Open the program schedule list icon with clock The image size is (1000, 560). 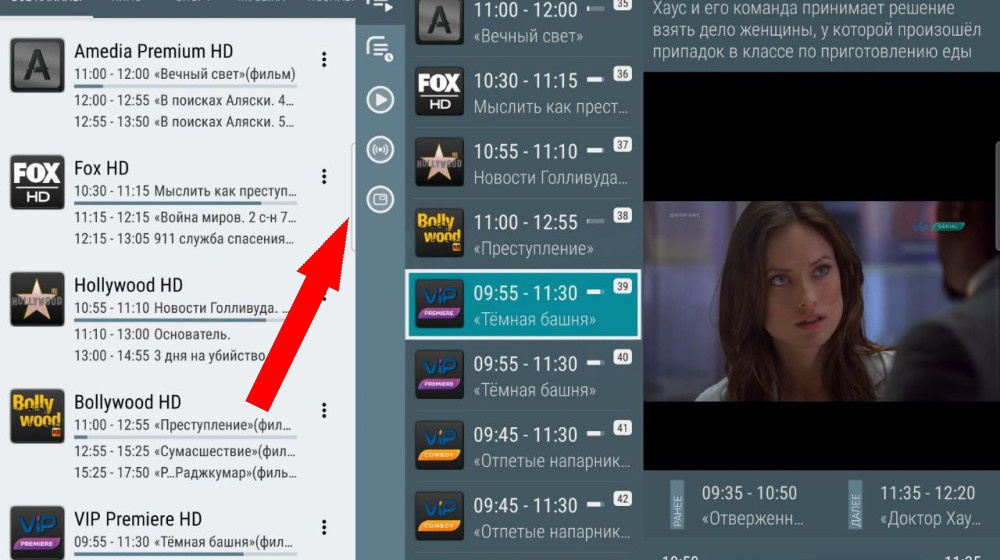[379, 49]
